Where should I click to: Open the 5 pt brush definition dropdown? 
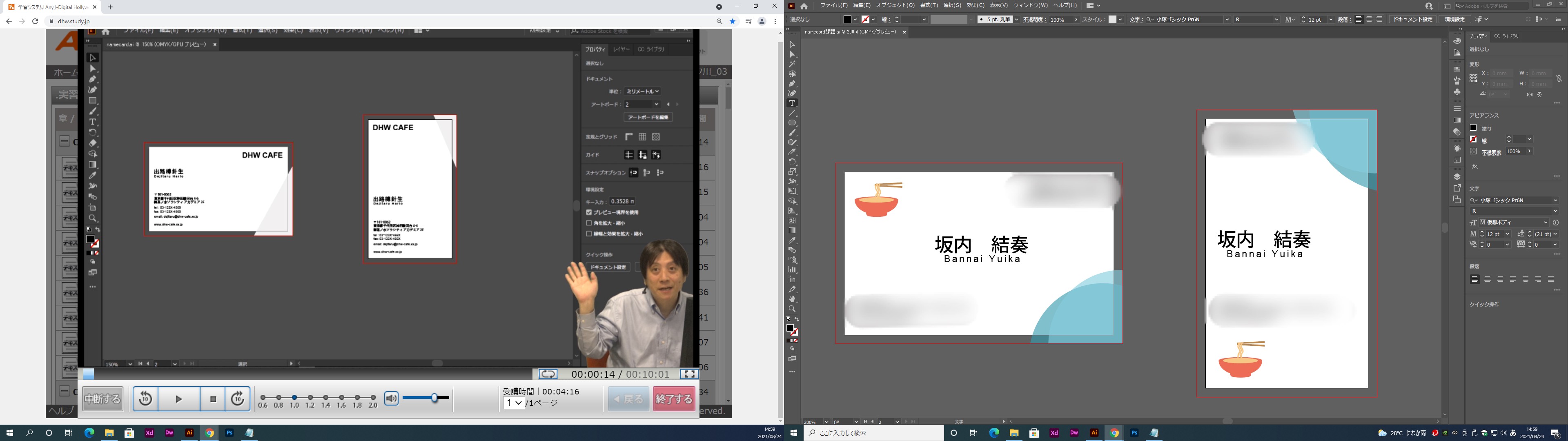tap(1016, 20)
